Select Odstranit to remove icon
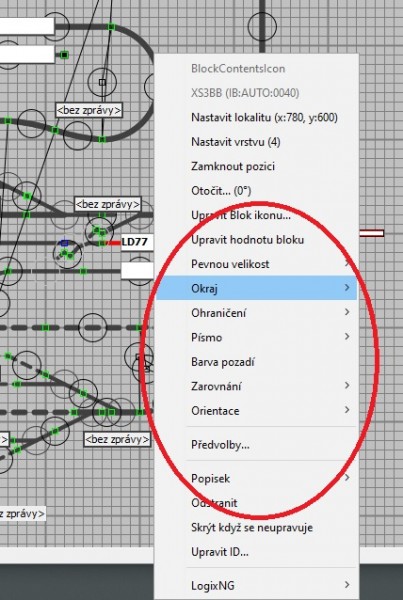The width and height of the screenshot is (403, 600). coord(256,503)
